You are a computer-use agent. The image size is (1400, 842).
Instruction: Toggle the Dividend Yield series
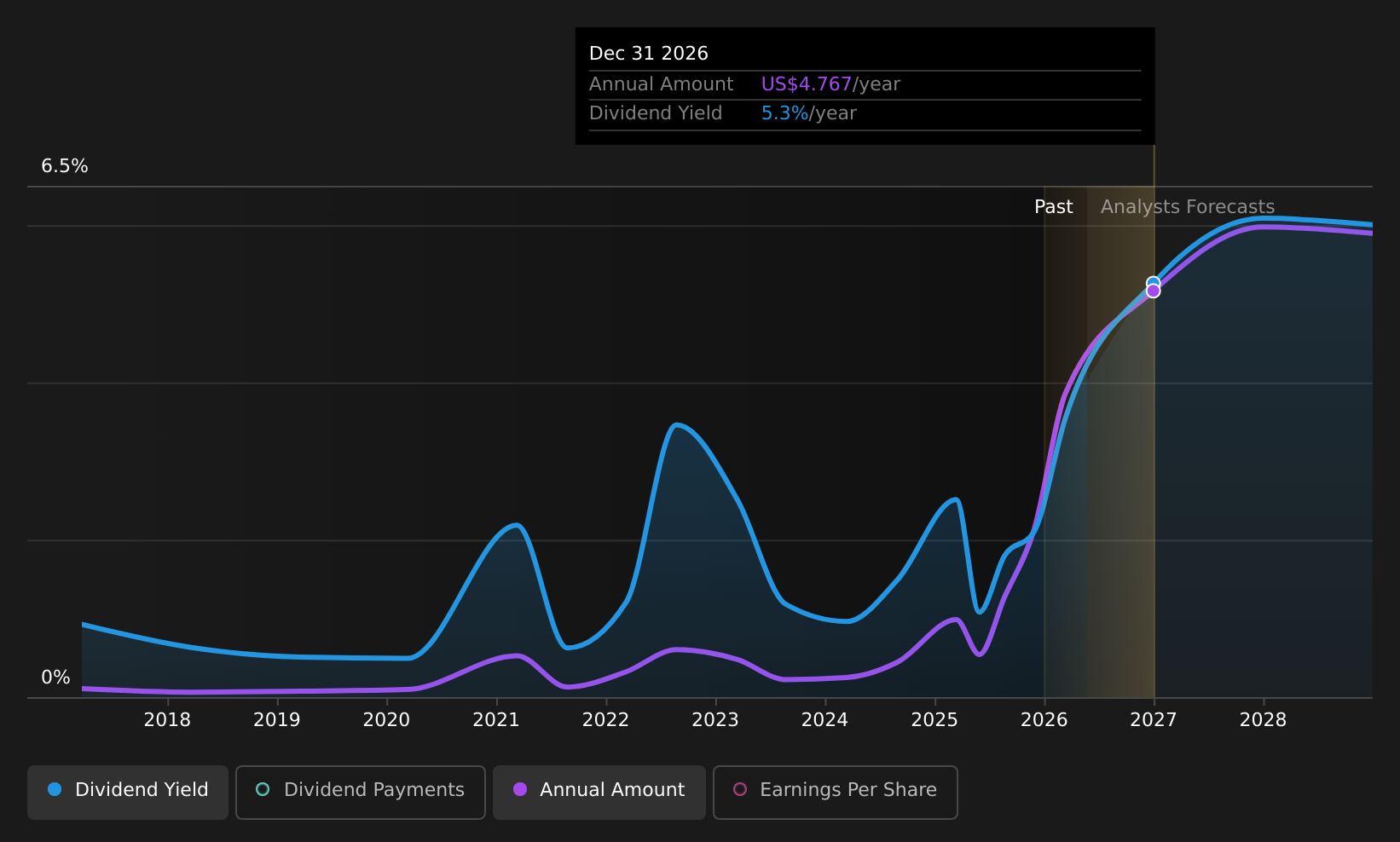pyautogui.click(x=128, y=792)
